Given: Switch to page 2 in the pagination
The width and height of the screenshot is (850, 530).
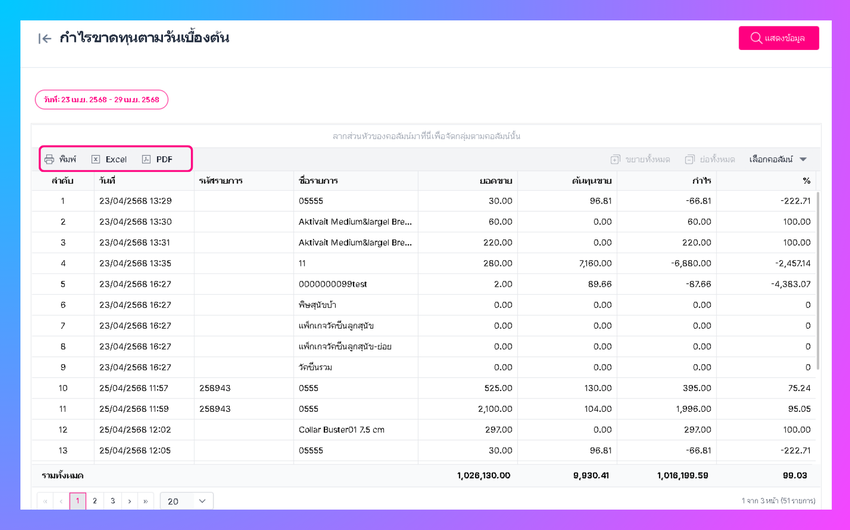Looking at the screenshot, I should click(95, 501).
